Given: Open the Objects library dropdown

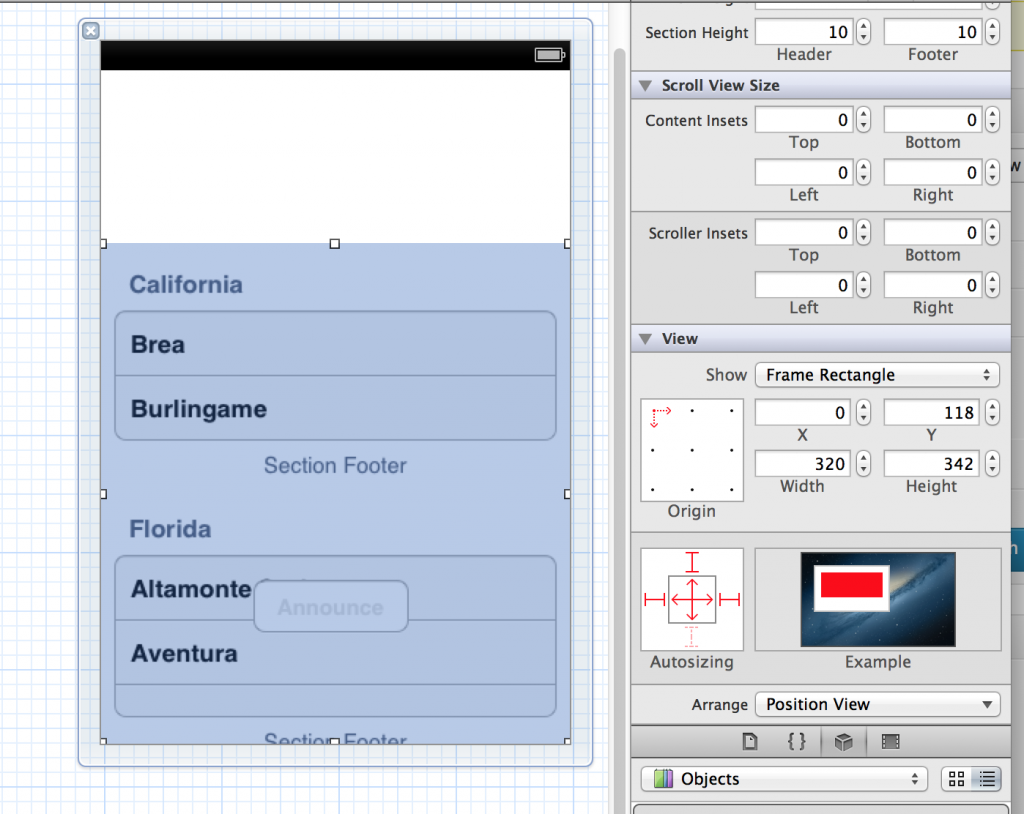Looking at the screenshot, I should point(784,779).
